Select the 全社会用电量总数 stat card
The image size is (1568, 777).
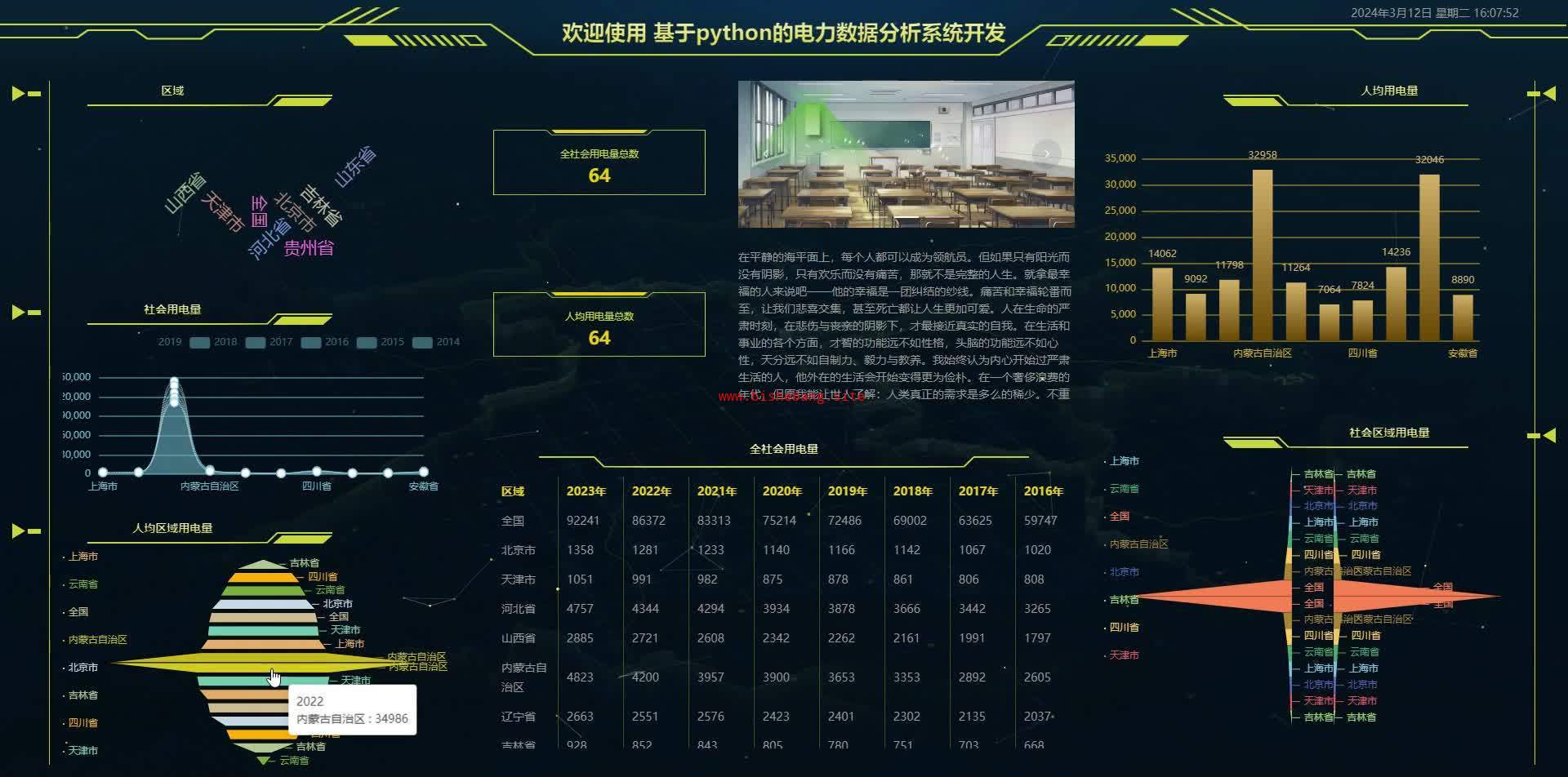pyautogui.click(x=599, y=162)
